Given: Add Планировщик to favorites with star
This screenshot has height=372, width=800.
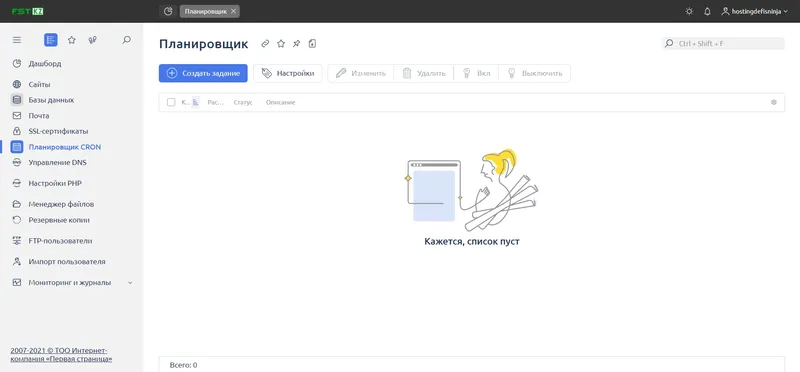Looking at the screenshot, I should coord(281,44).
